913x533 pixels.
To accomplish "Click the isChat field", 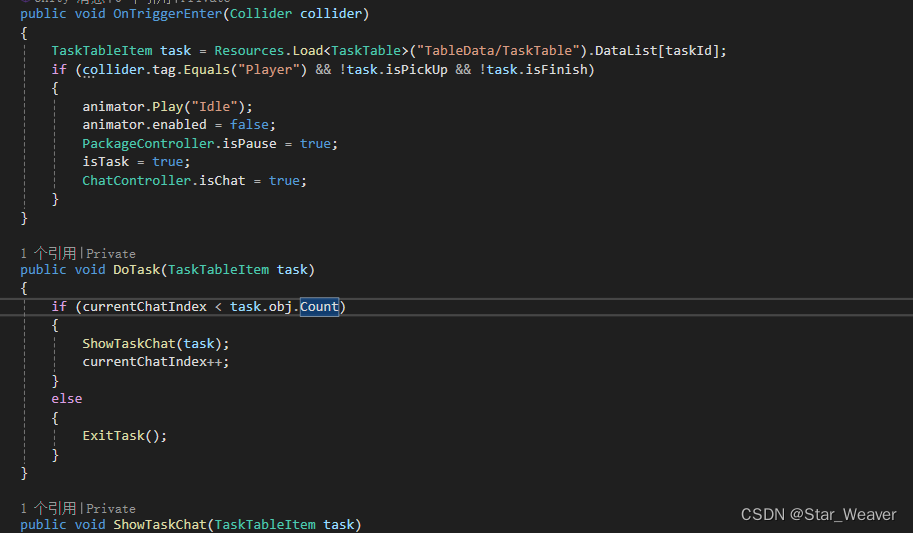I will click(222, 181).
